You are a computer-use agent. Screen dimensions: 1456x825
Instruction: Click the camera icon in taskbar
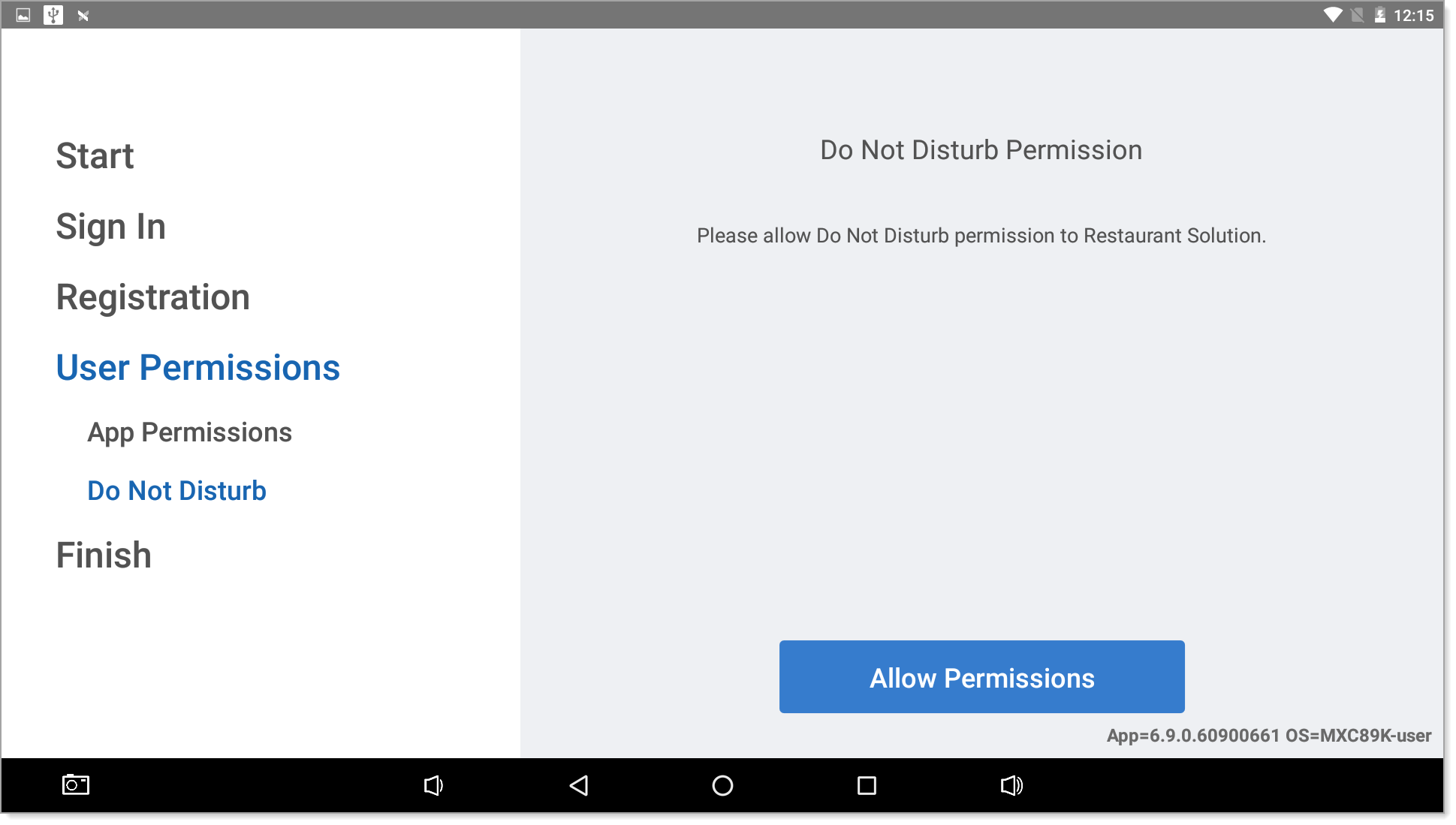76,787
